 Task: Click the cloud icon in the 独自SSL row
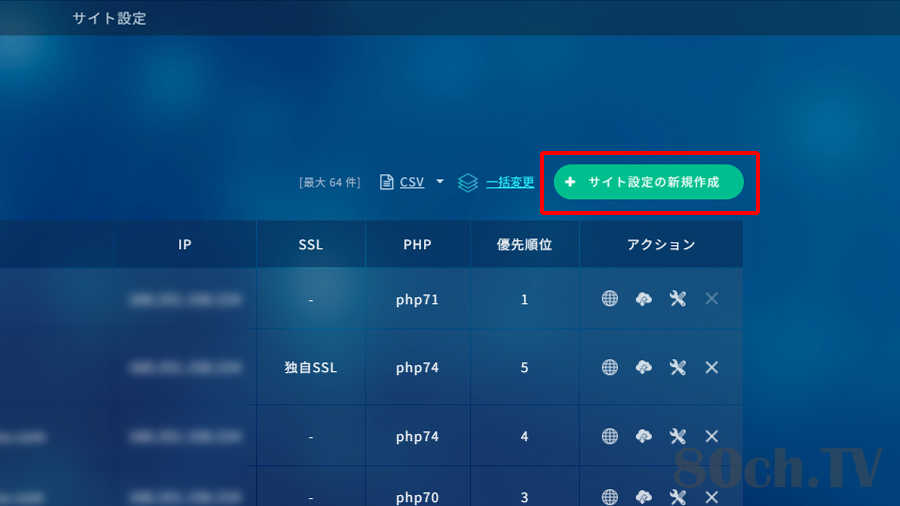643,368
